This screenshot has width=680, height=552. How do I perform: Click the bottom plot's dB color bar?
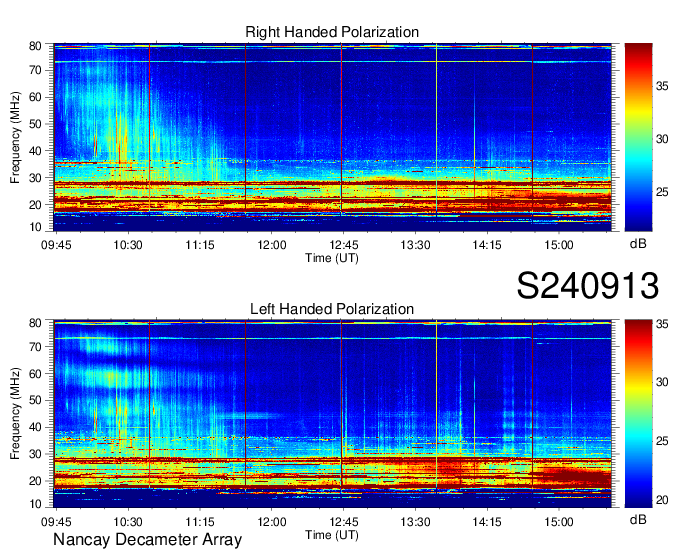(x=638, y=414)
